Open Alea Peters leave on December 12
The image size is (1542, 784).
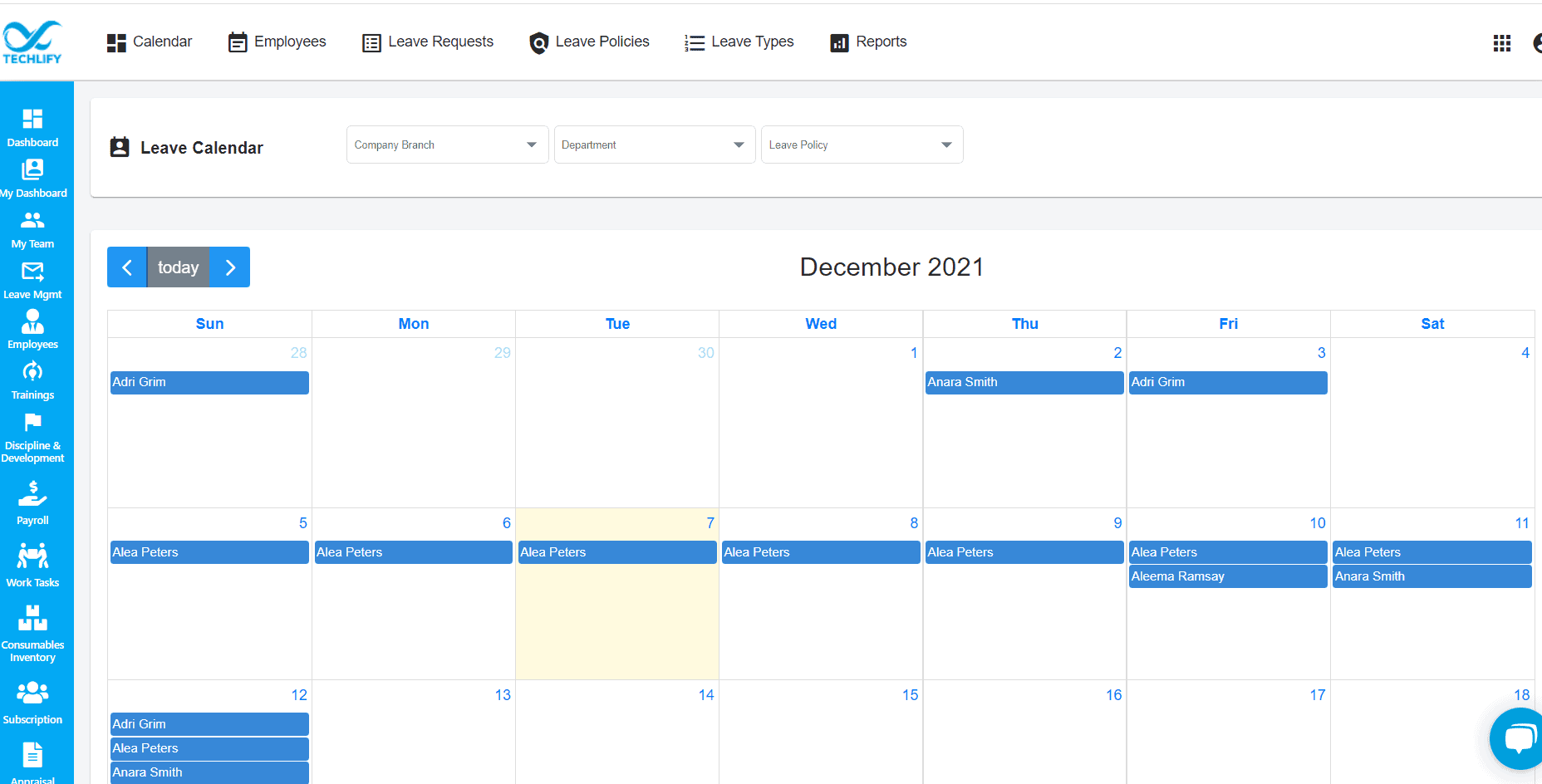pos(209,748)
